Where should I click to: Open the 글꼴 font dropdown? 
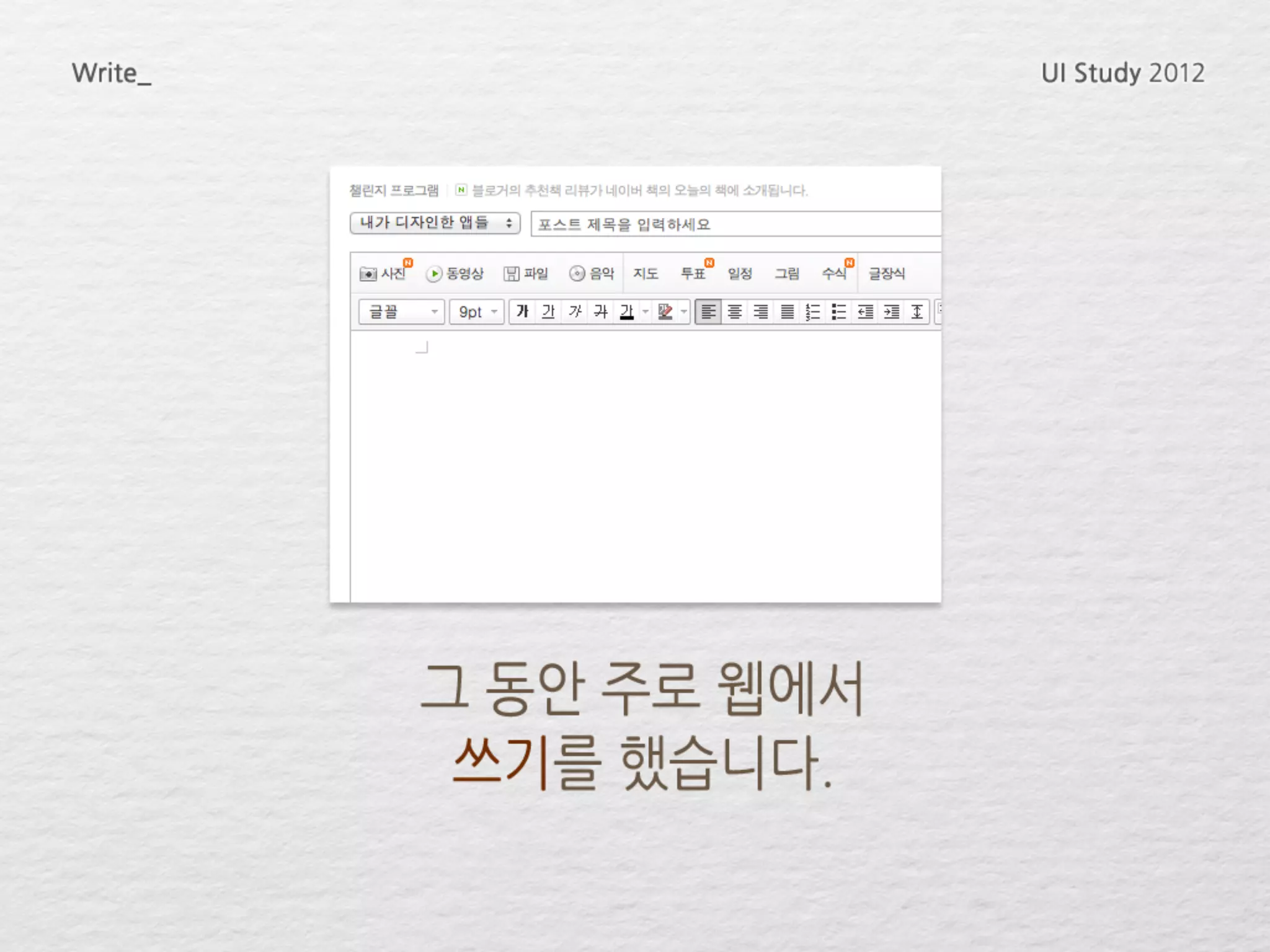[x=401, y=311]
